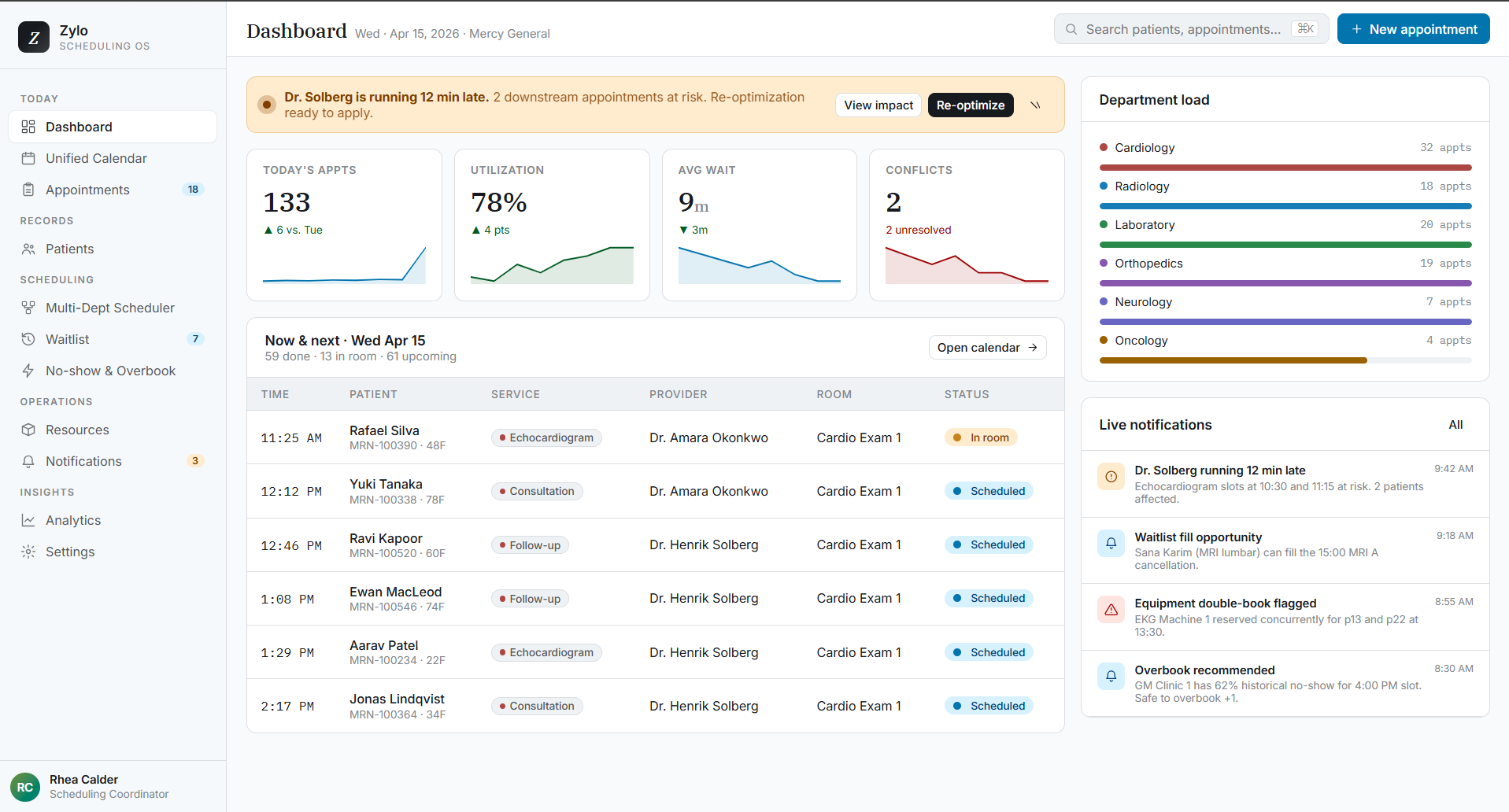Click Dr. Amara Okonkwo on 11:25 AM row

[x=708, y=437]
